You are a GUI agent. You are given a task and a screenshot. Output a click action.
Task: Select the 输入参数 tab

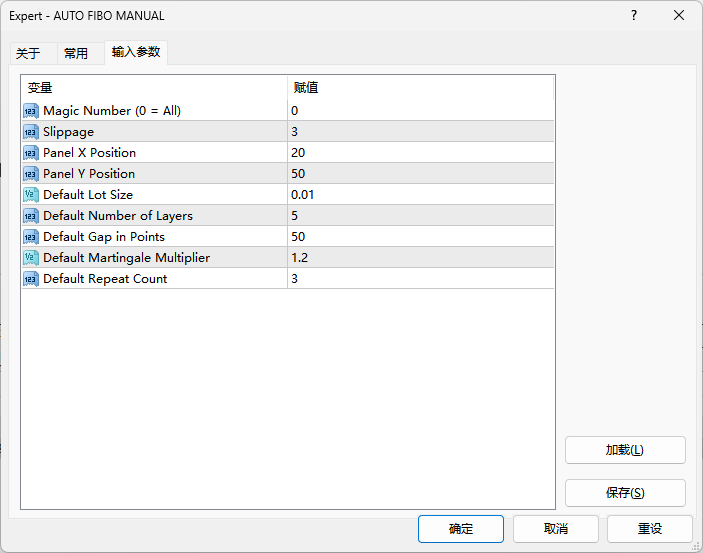[136, 52]
